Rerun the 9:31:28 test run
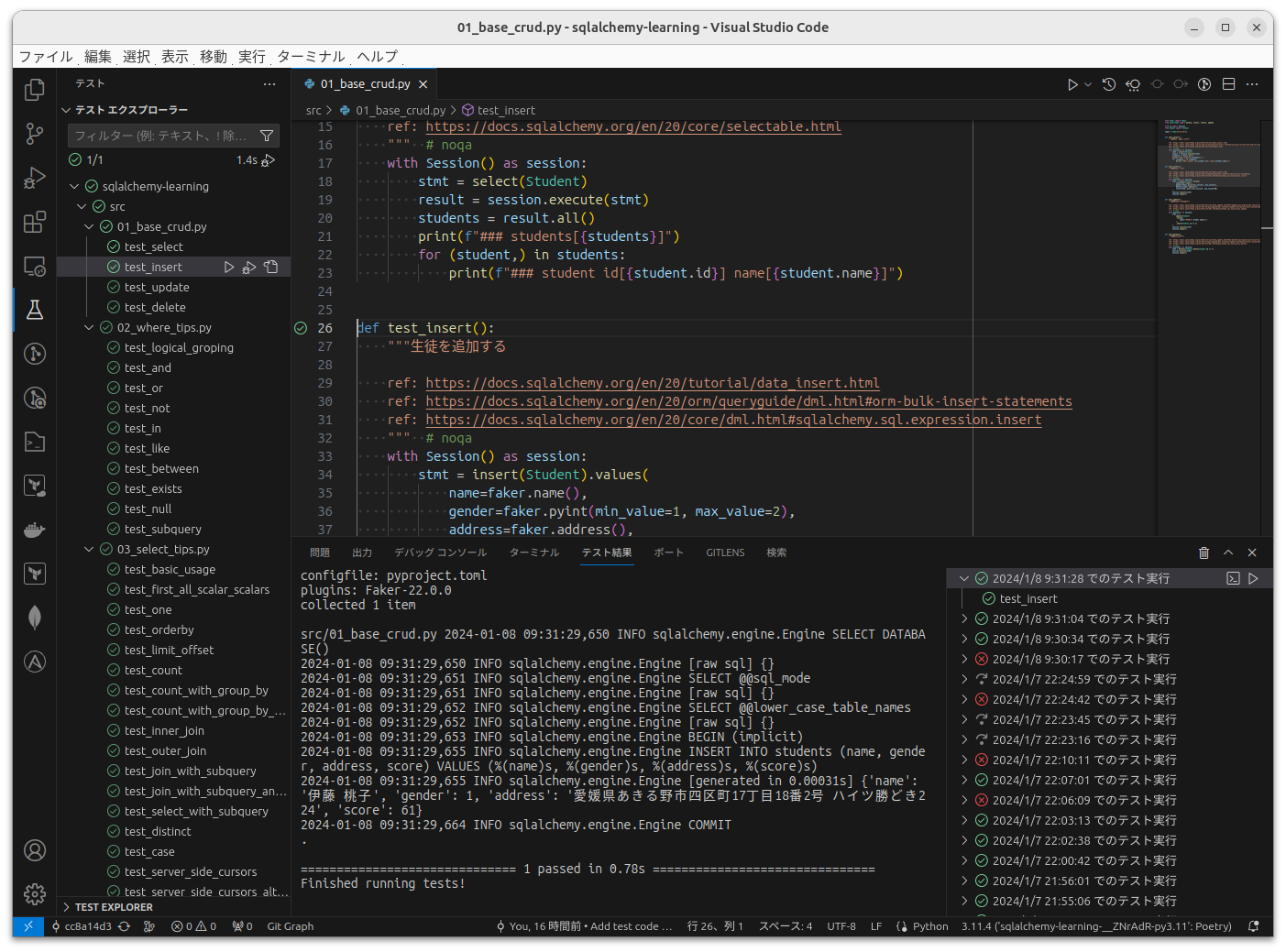 coord(1253,578)
